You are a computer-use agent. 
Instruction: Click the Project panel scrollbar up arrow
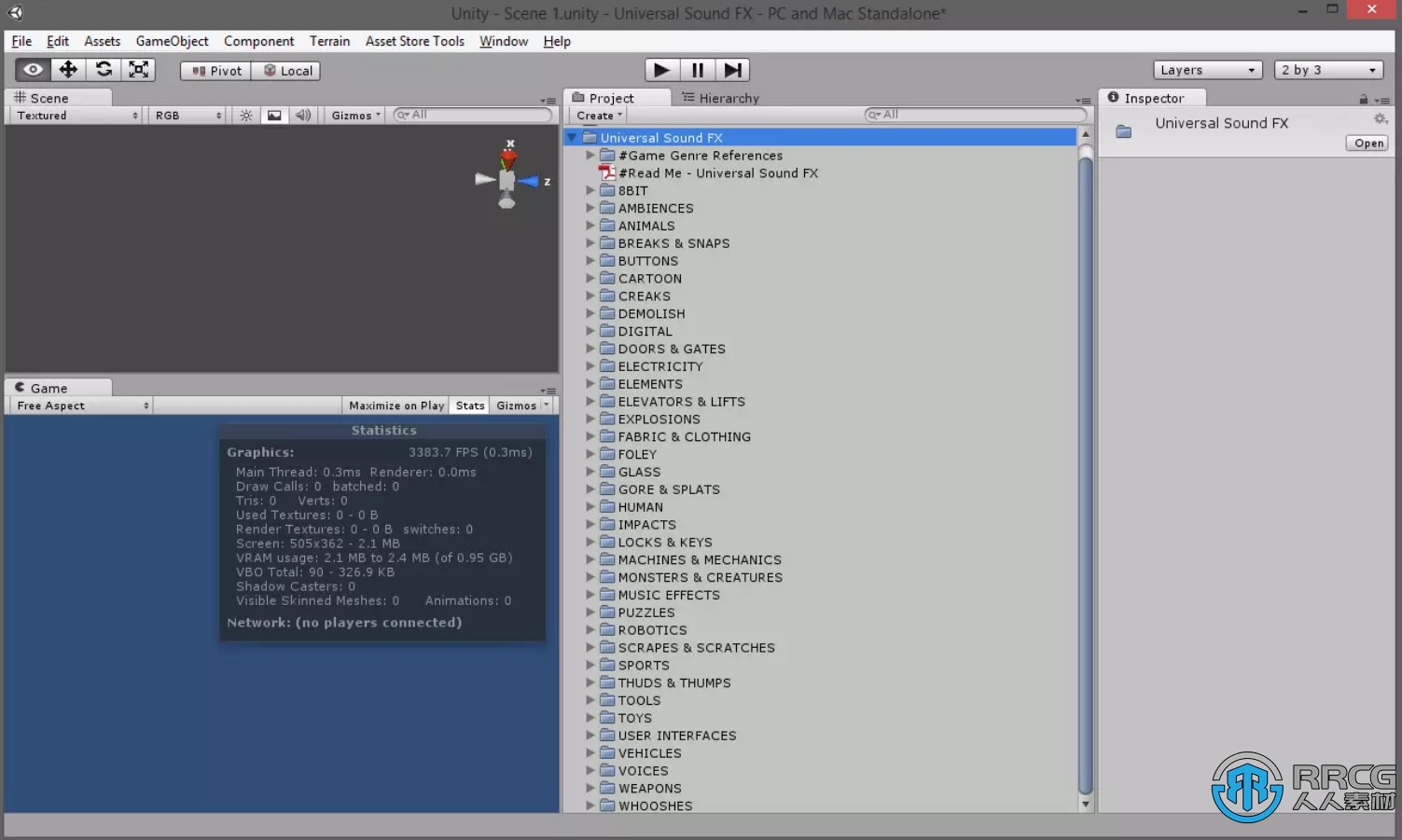(1085, 135)
